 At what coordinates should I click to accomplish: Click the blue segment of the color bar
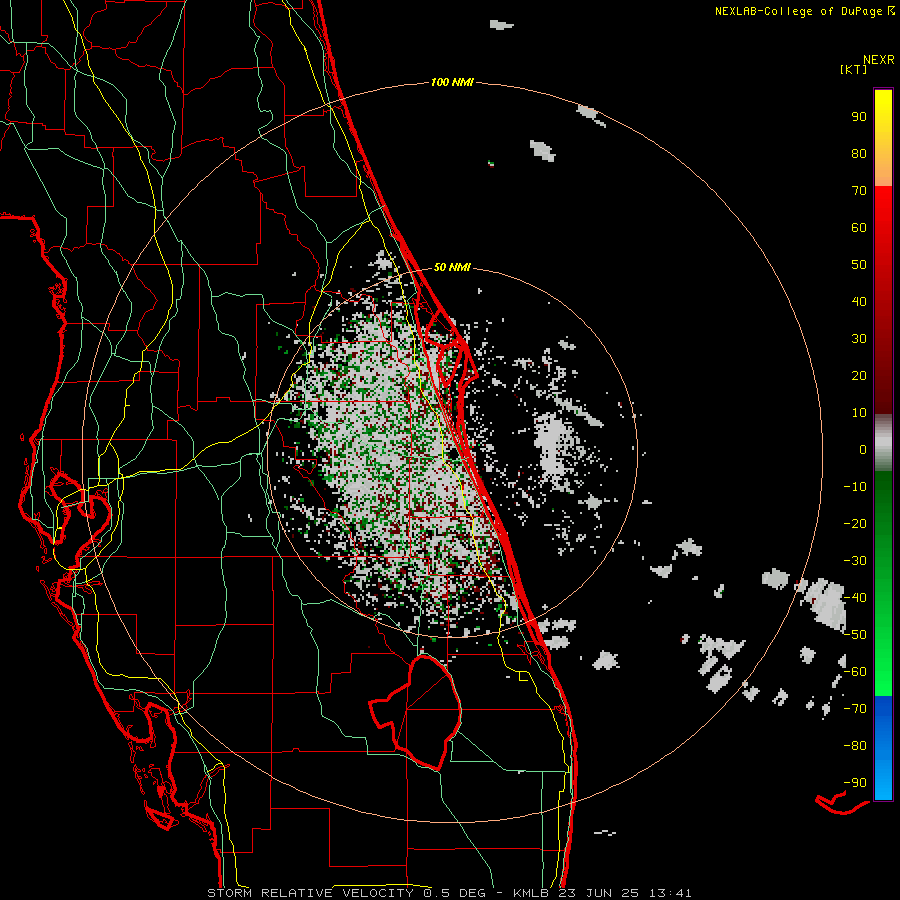point(883,748)
